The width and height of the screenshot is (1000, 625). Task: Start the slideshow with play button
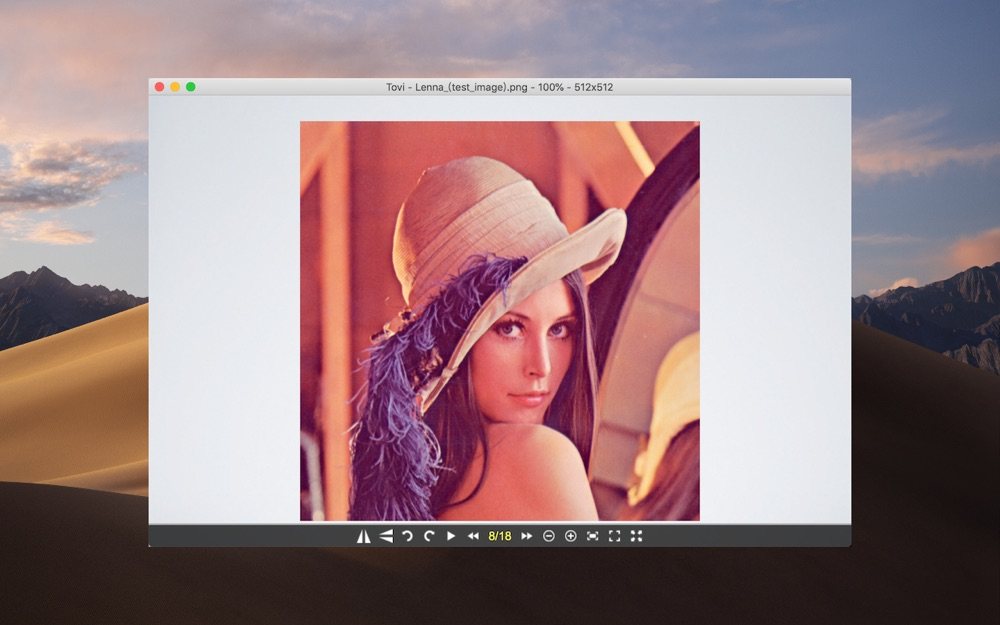coord(451,536)
